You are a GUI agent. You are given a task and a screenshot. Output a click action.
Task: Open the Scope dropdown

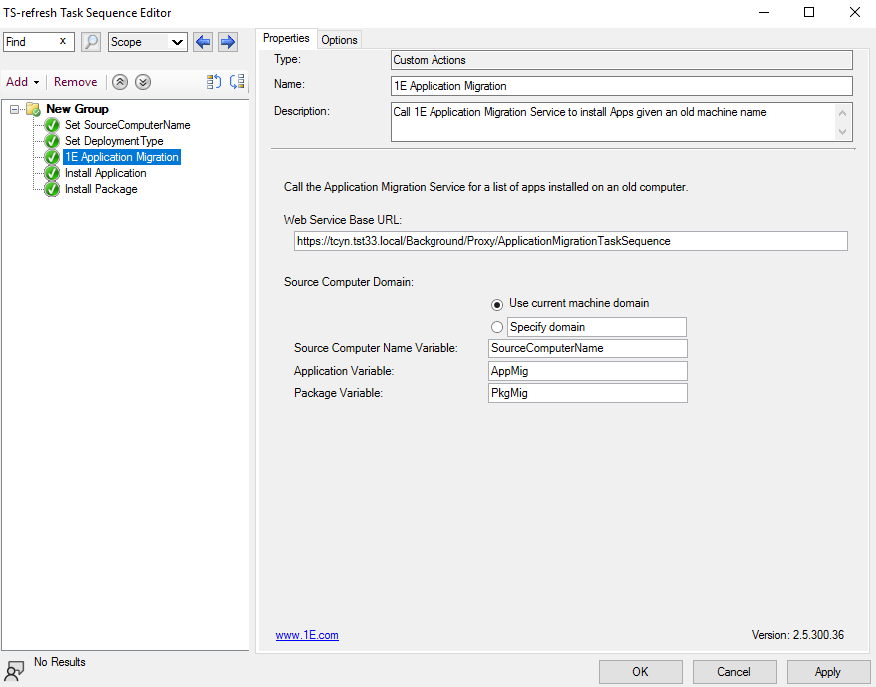[x=148, y=42]
